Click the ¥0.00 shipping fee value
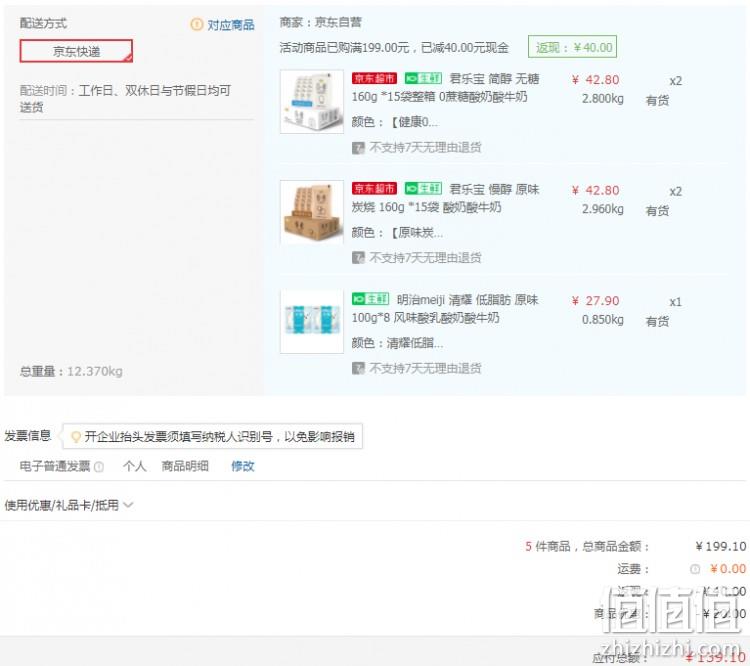This screenshot has height=666, width=750. (728, 569)
